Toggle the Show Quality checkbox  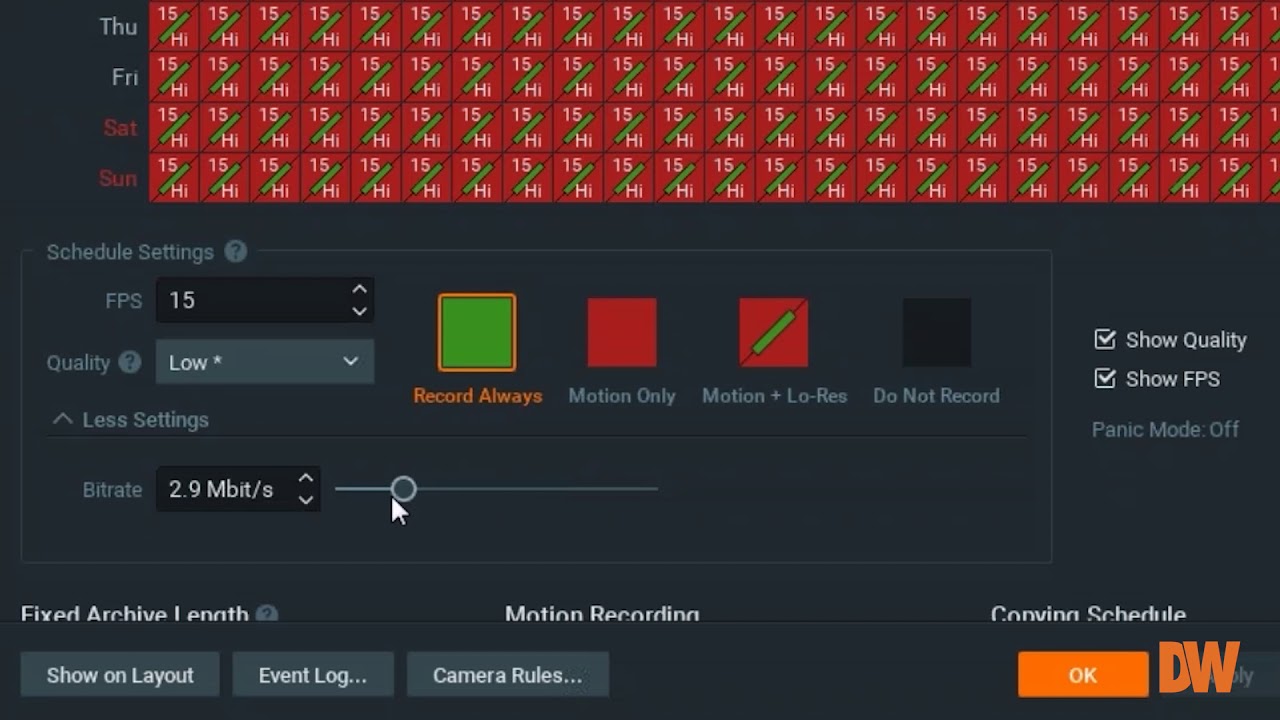click(x=1105, y=340)
